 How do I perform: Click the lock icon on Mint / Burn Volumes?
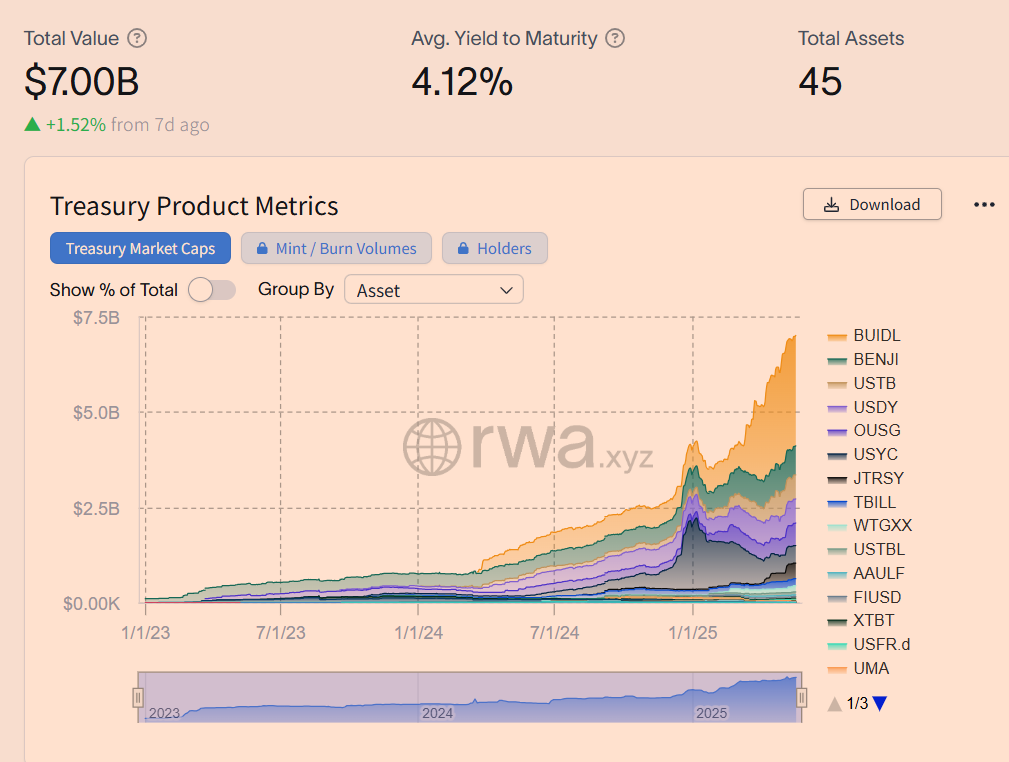point(261,249)
